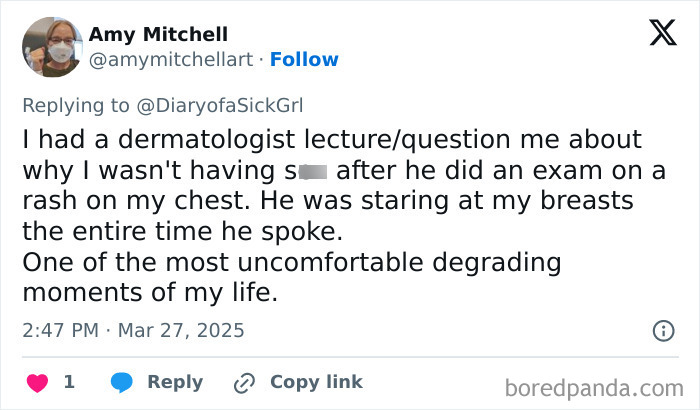Click the like count number 1
Viewport: 700px width, 410px height.
pyautogui.click(x=69, y=382)
